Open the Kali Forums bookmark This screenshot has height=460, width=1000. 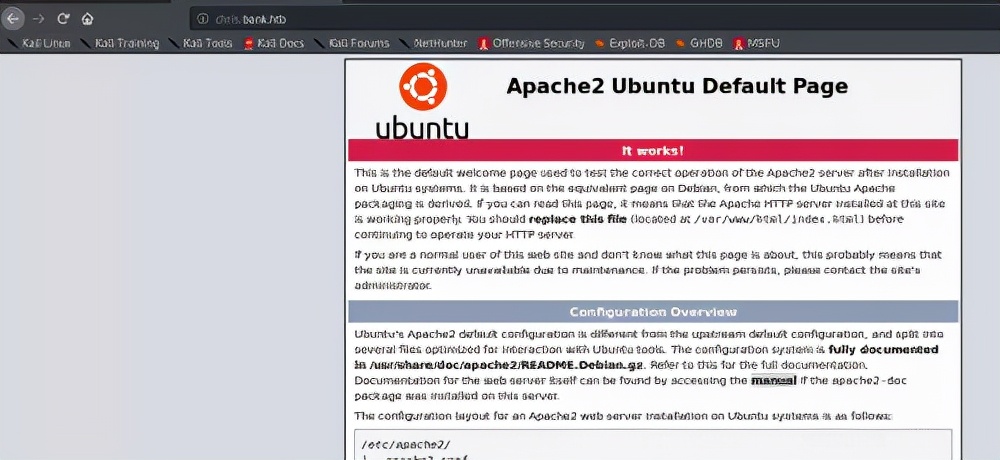pyautogui.click(x=352, y=43)
